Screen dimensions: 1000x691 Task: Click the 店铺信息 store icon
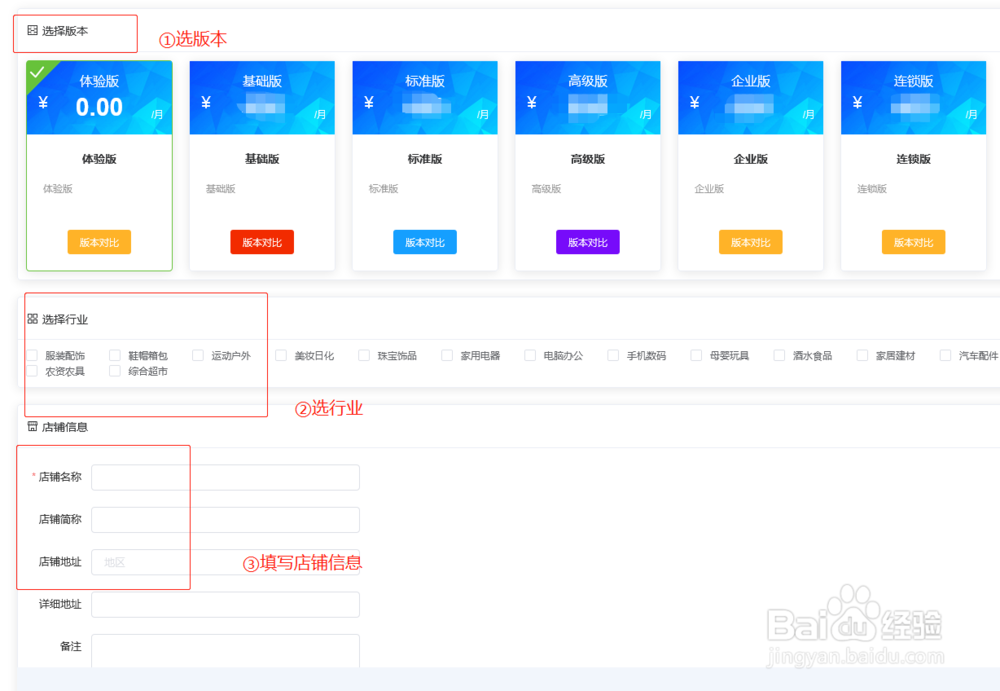point(33,426)
